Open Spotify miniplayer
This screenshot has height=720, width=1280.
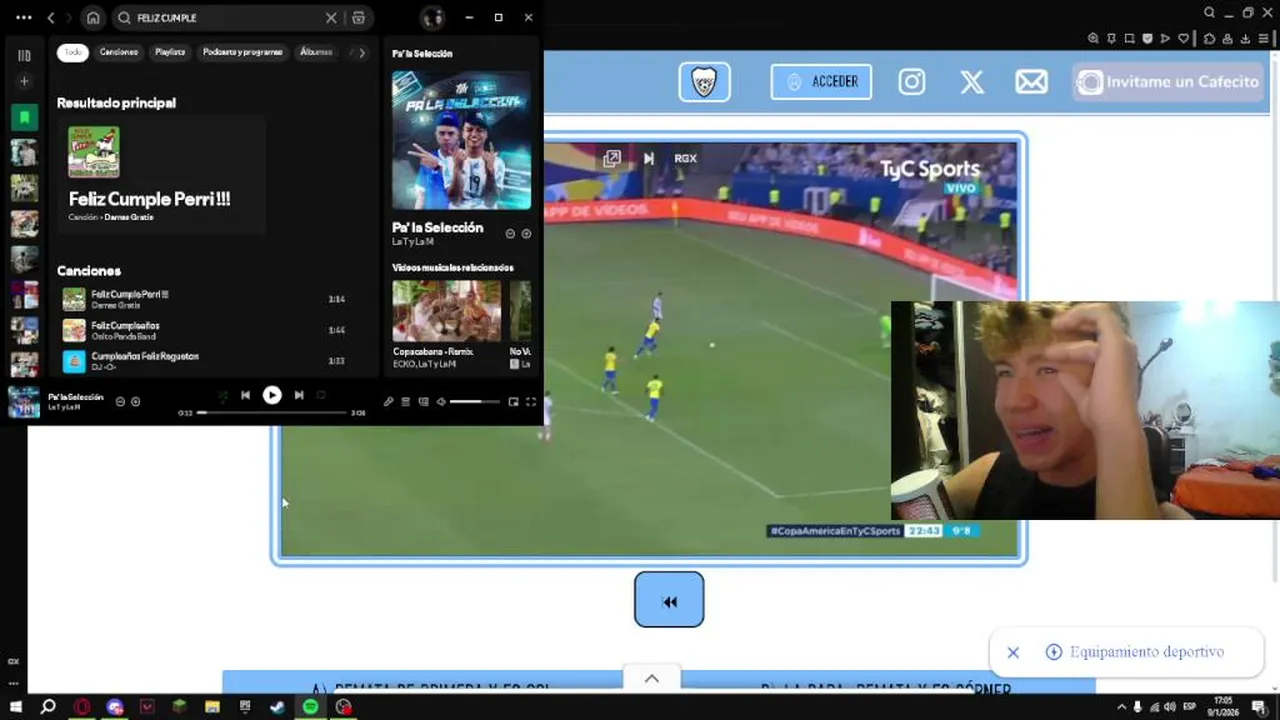pyautogui.click(x=513, y=402)
